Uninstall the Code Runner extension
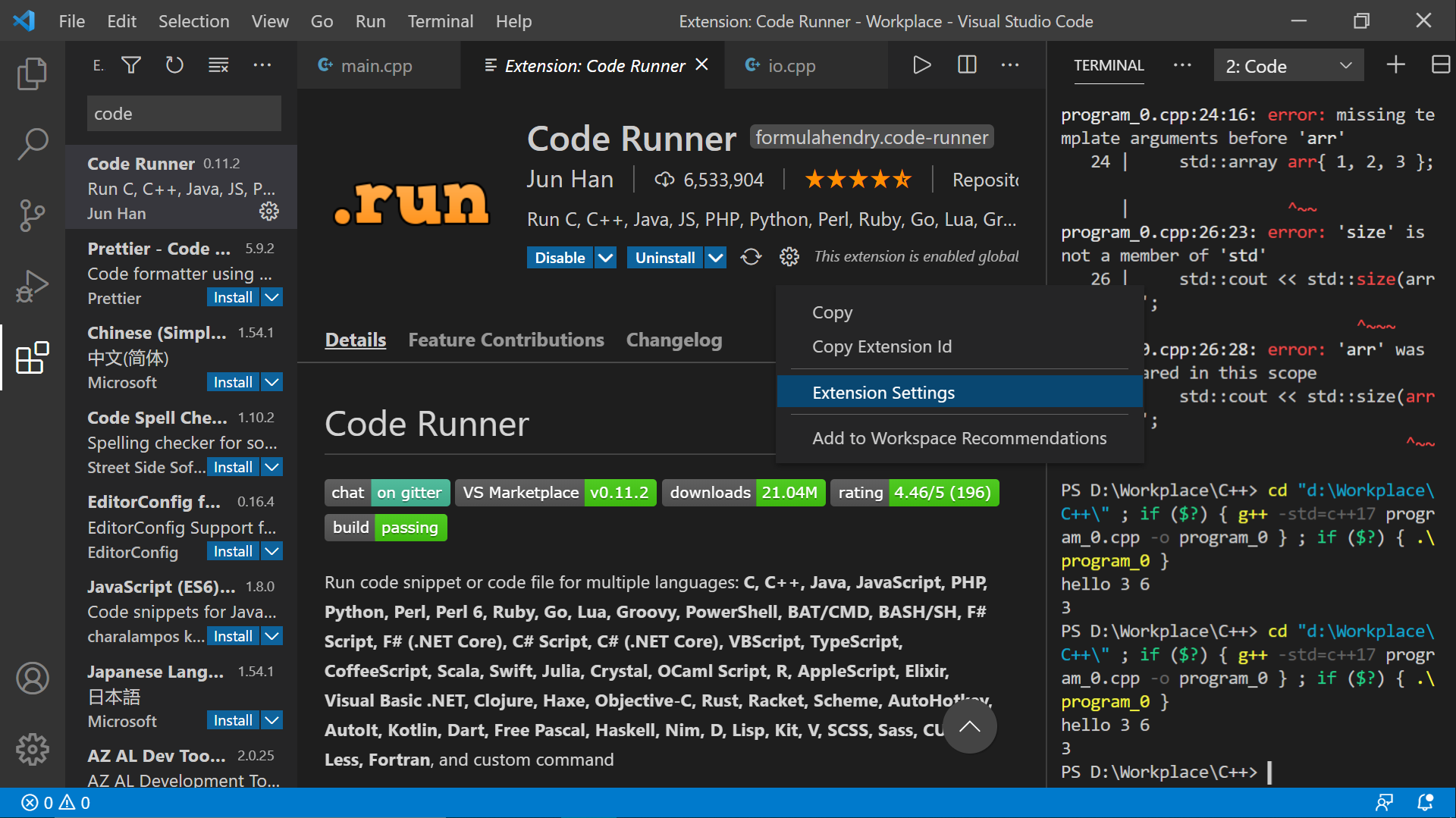 tap(664, 258)
